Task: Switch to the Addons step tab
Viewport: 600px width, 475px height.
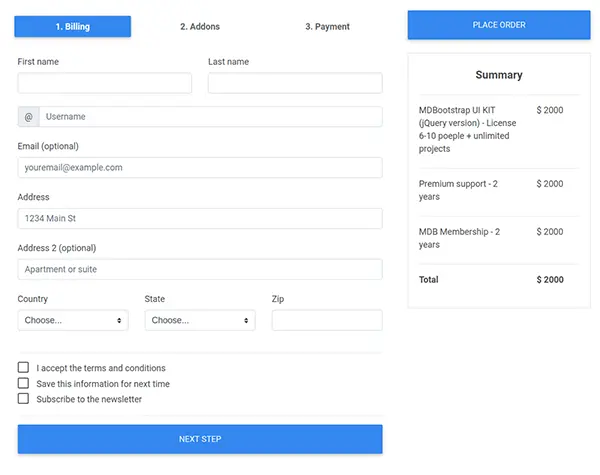Action: [200, 26]
